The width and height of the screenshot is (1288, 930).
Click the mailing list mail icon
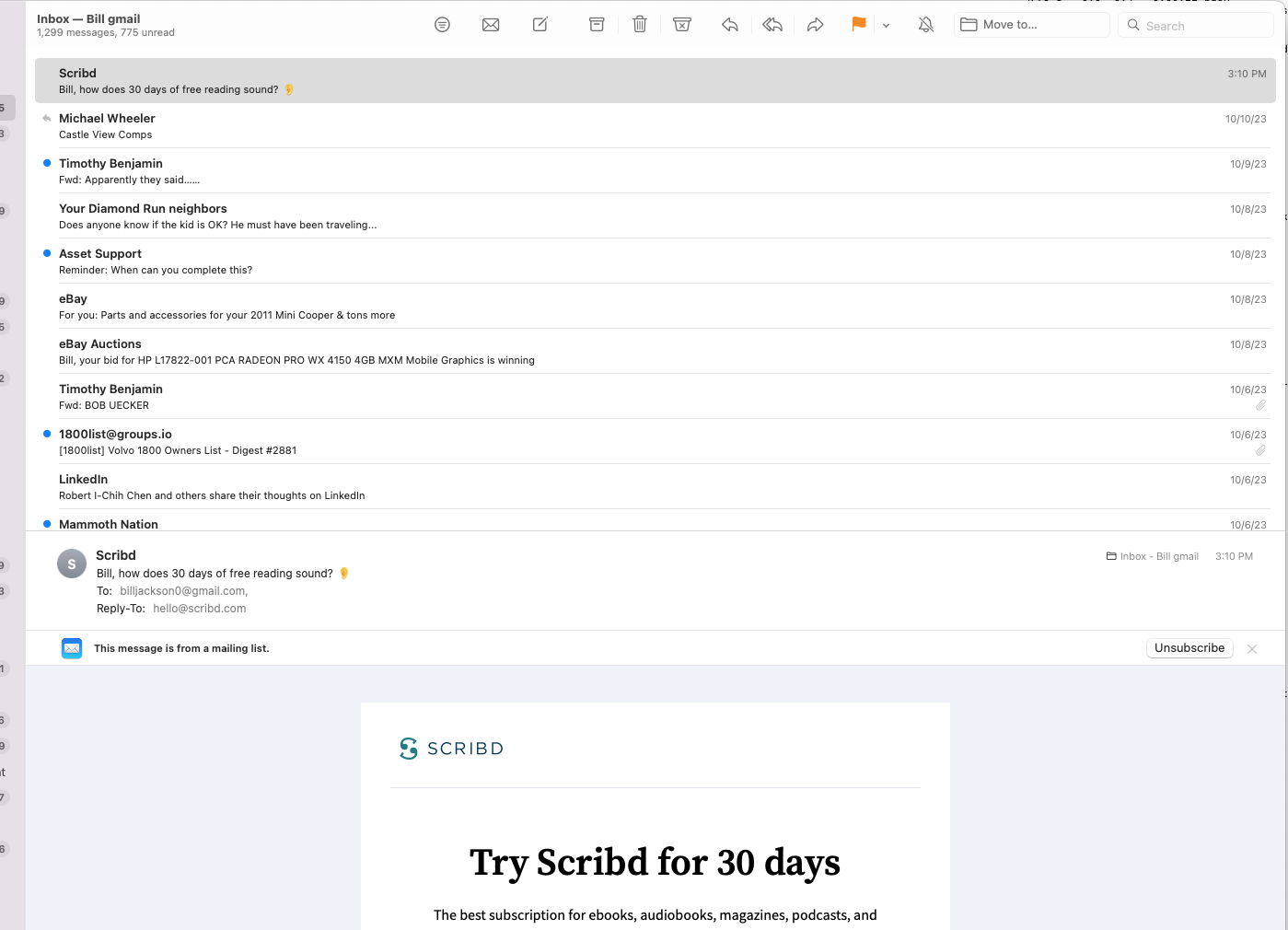coord(72,648)
